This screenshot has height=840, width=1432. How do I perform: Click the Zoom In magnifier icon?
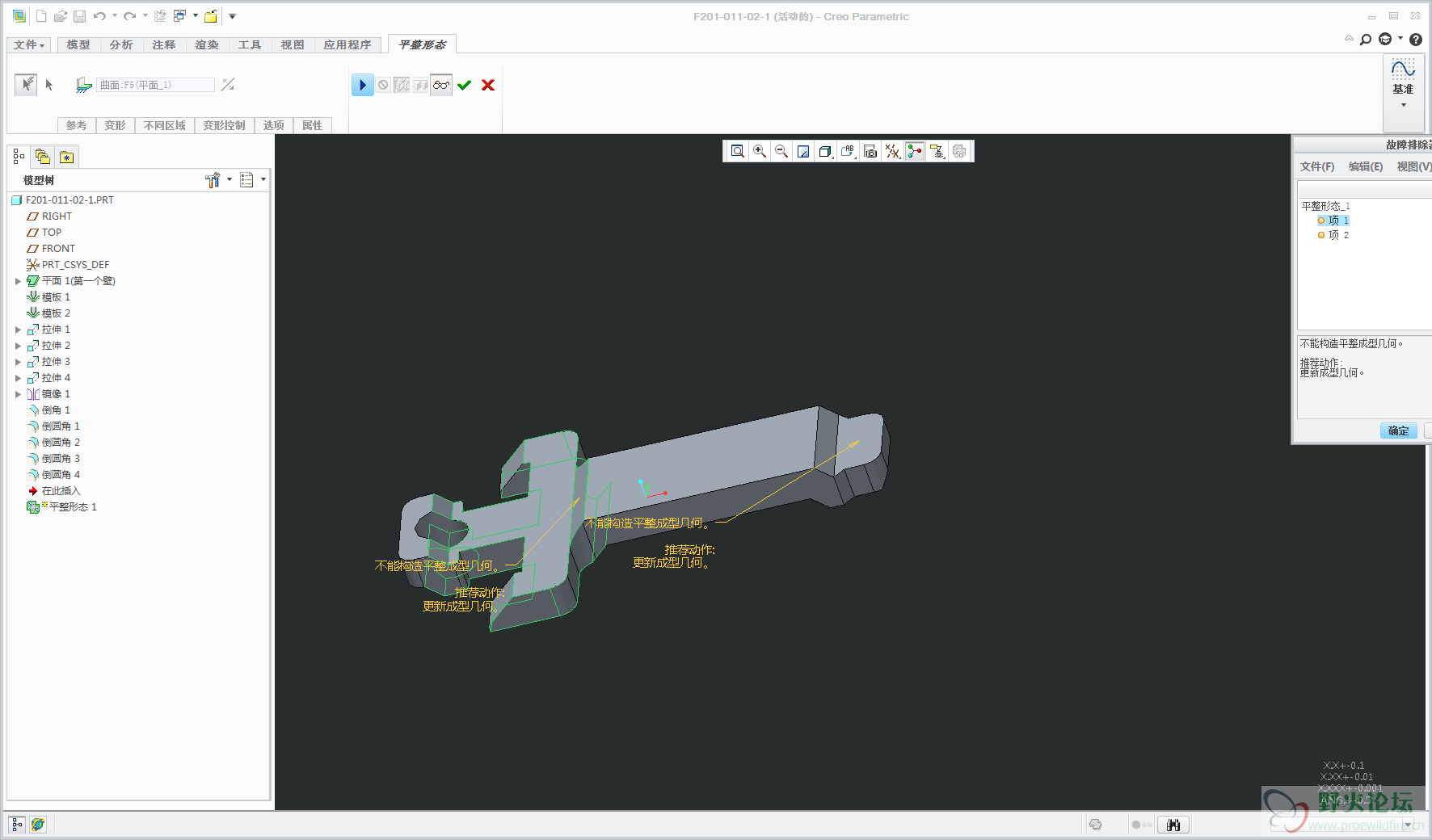pyautogui.click(x=760, y=151)
